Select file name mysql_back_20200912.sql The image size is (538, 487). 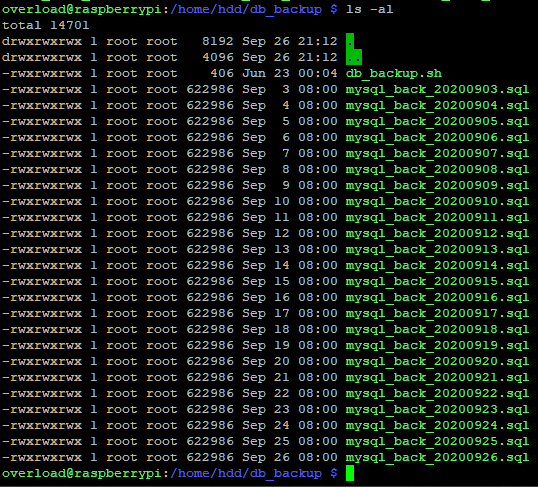pyautogui.click(x=437, y=234)
